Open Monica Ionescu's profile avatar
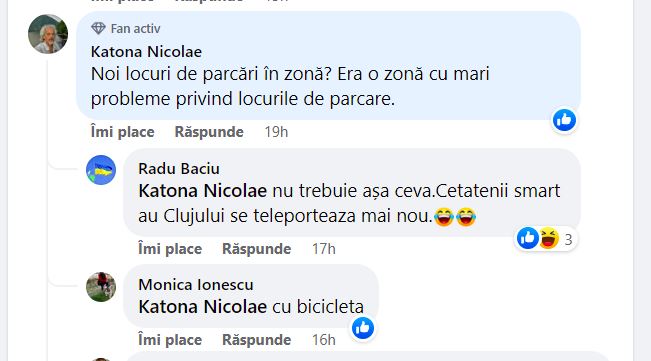Screen dimensions: 651x361 [101, 287]
